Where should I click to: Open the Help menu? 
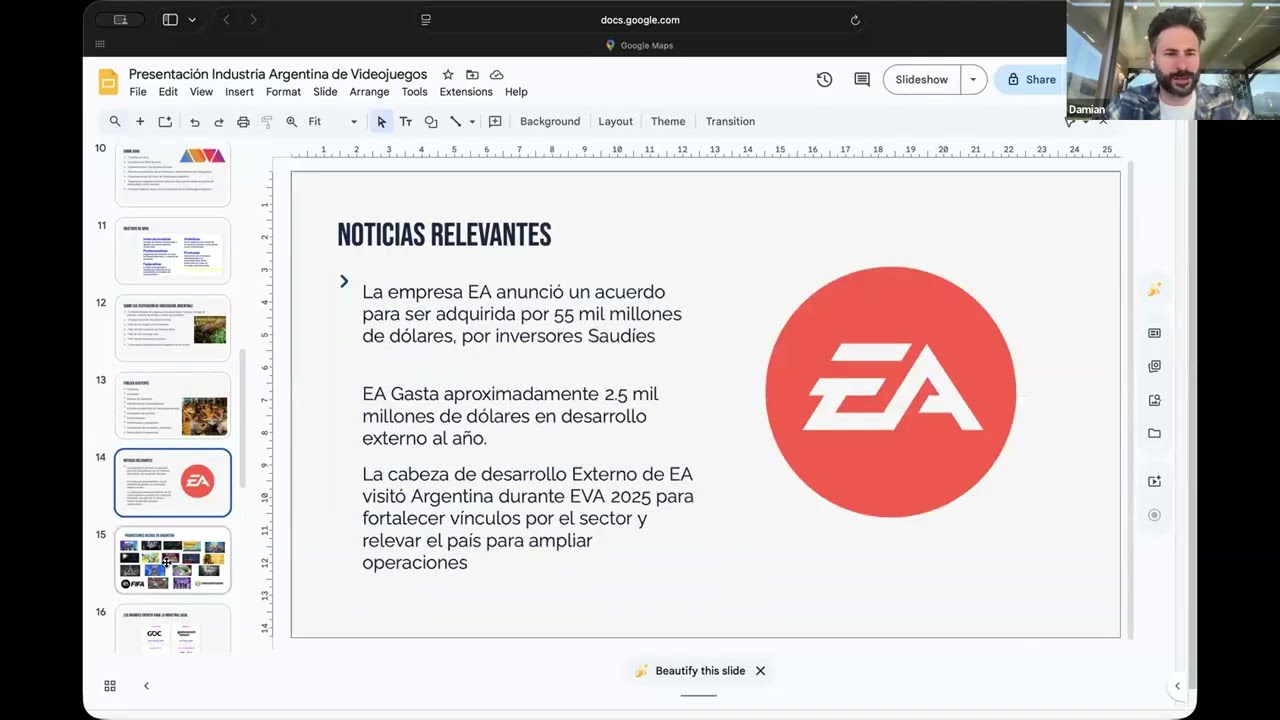(516, 92)
